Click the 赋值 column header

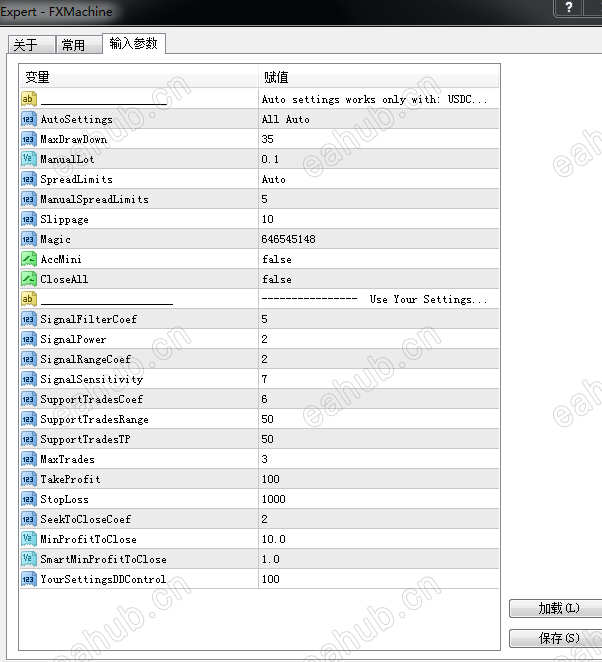tap(378, 77)
